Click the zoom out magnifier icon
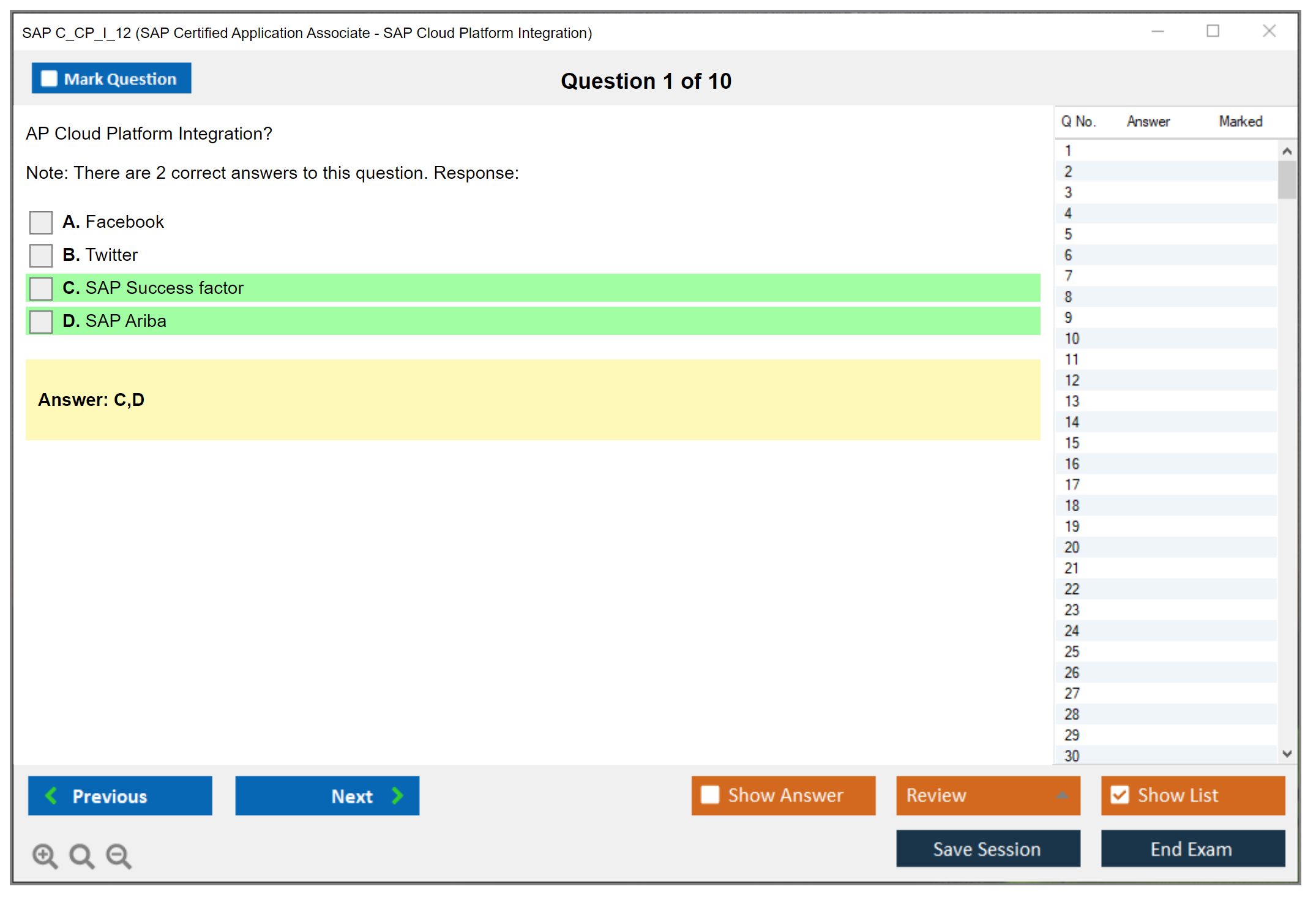This screenshot has height=900, width=1316. (119, 855)
